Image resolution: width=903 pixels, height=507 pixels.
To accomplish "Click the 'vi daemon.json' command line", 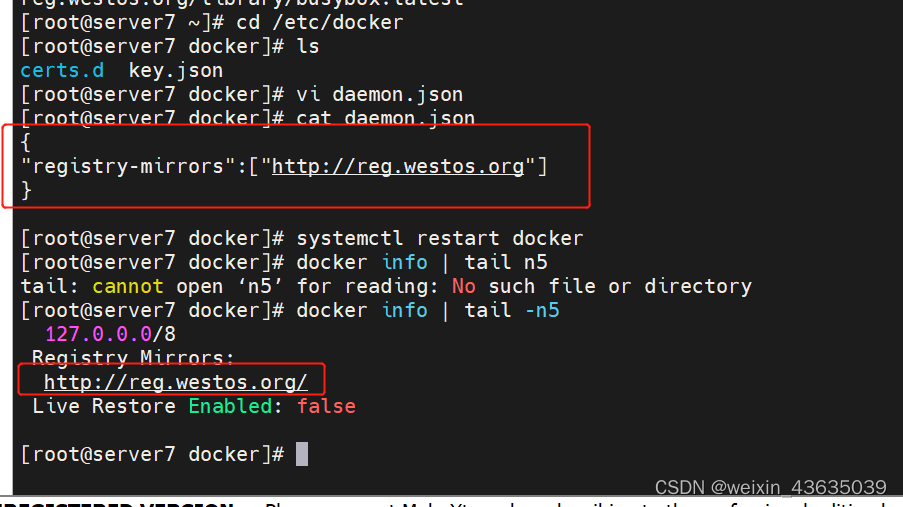I will [380, 94].
